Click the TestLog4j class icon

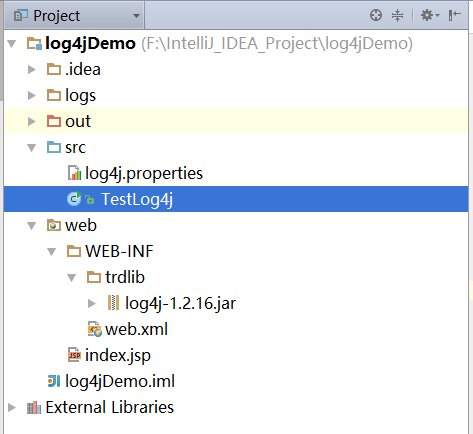[74, 199]
